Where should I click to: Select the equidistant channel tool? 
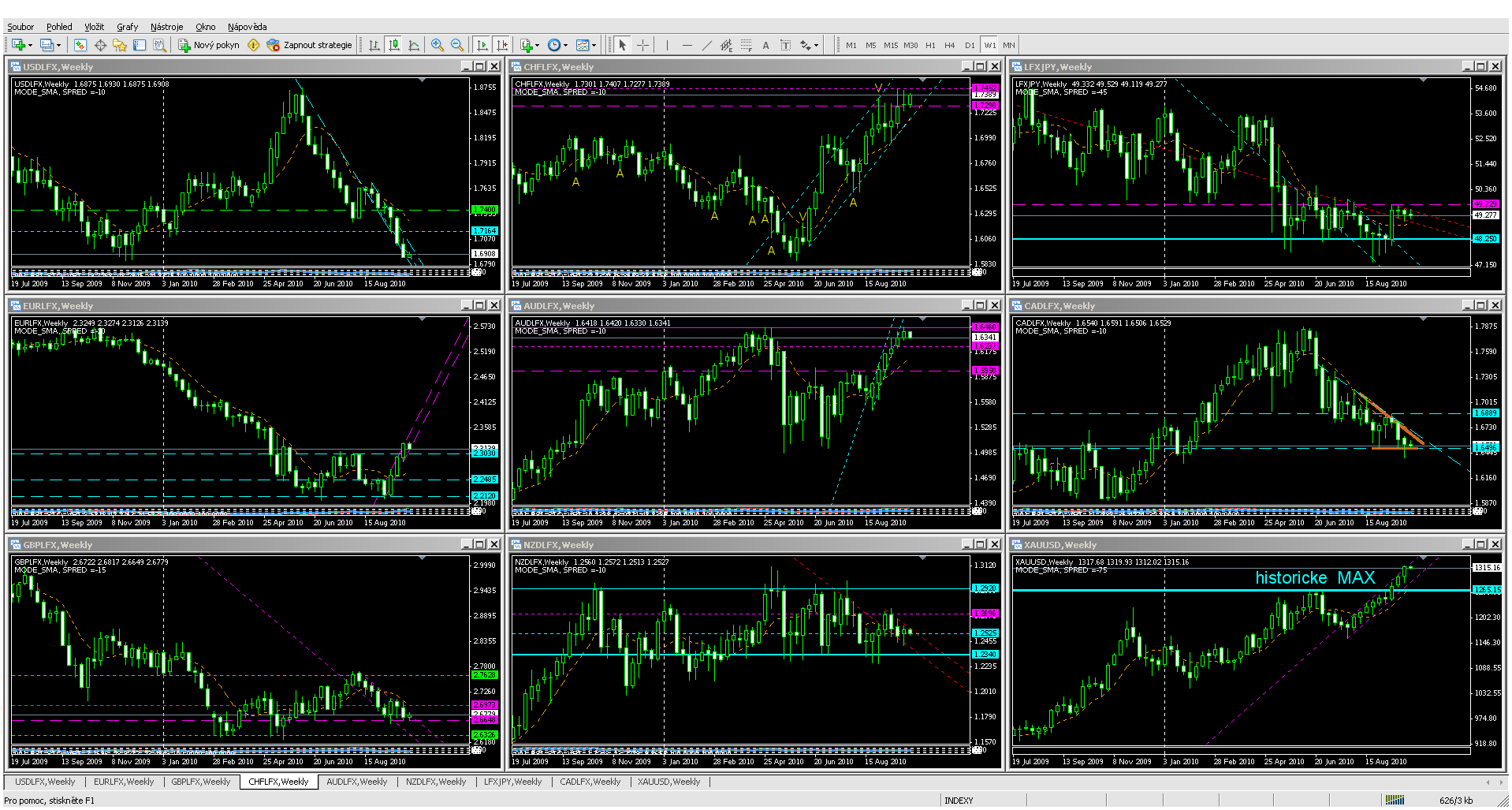tap(726, 45)
